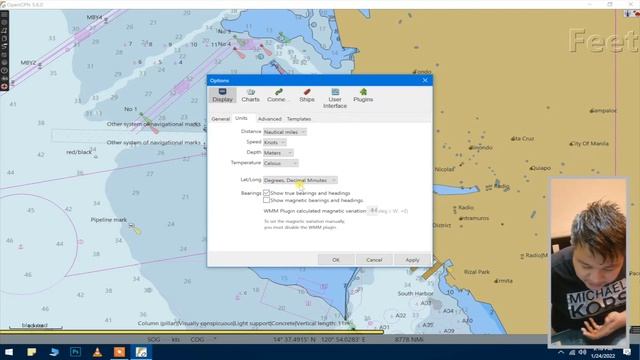Open the Temperature units dropdown
Screen dimensions: 640x360
[x=281, y=163]
